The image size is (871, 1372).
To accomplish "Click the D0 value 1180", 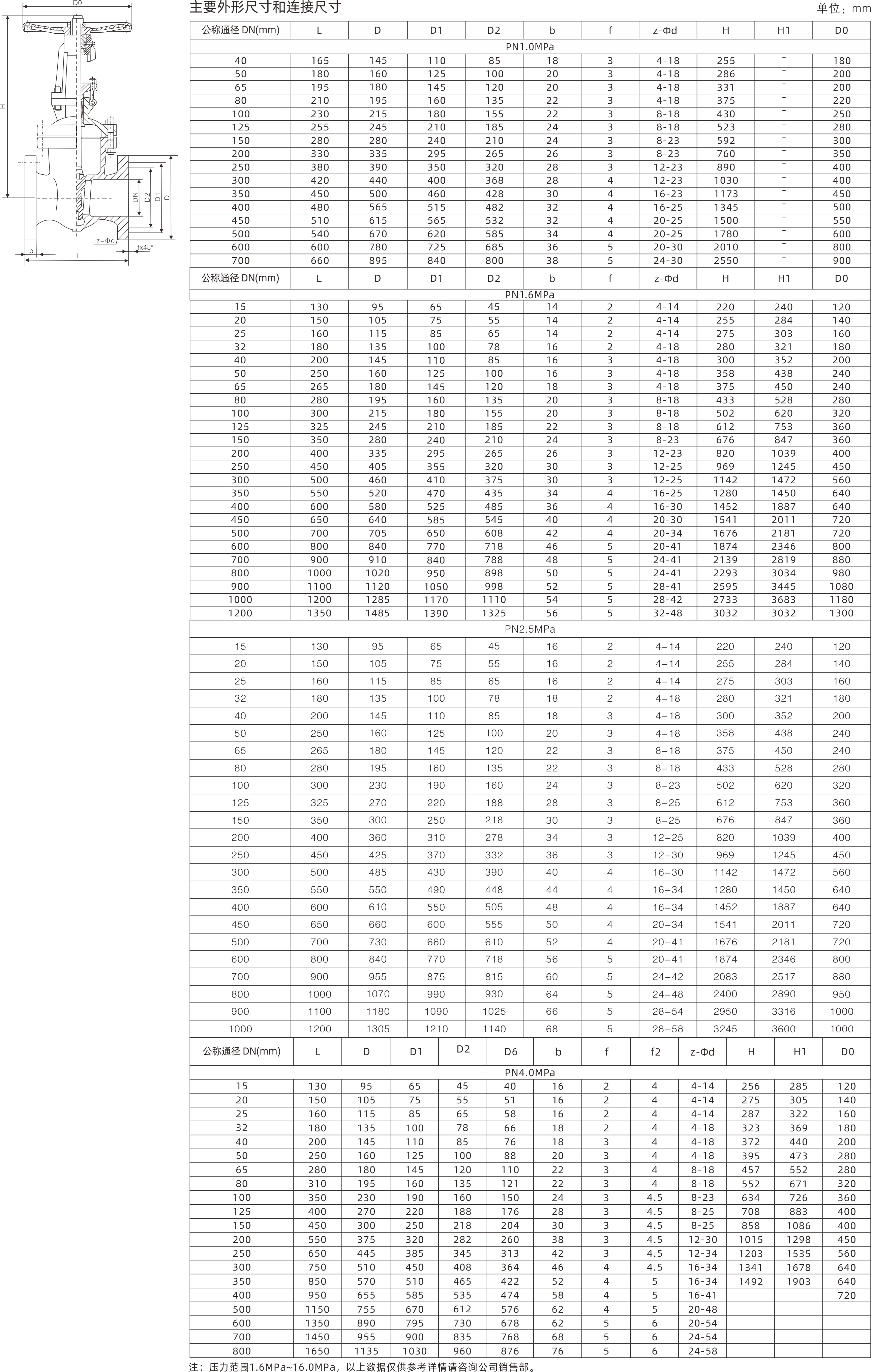I will tap(841, 600).
